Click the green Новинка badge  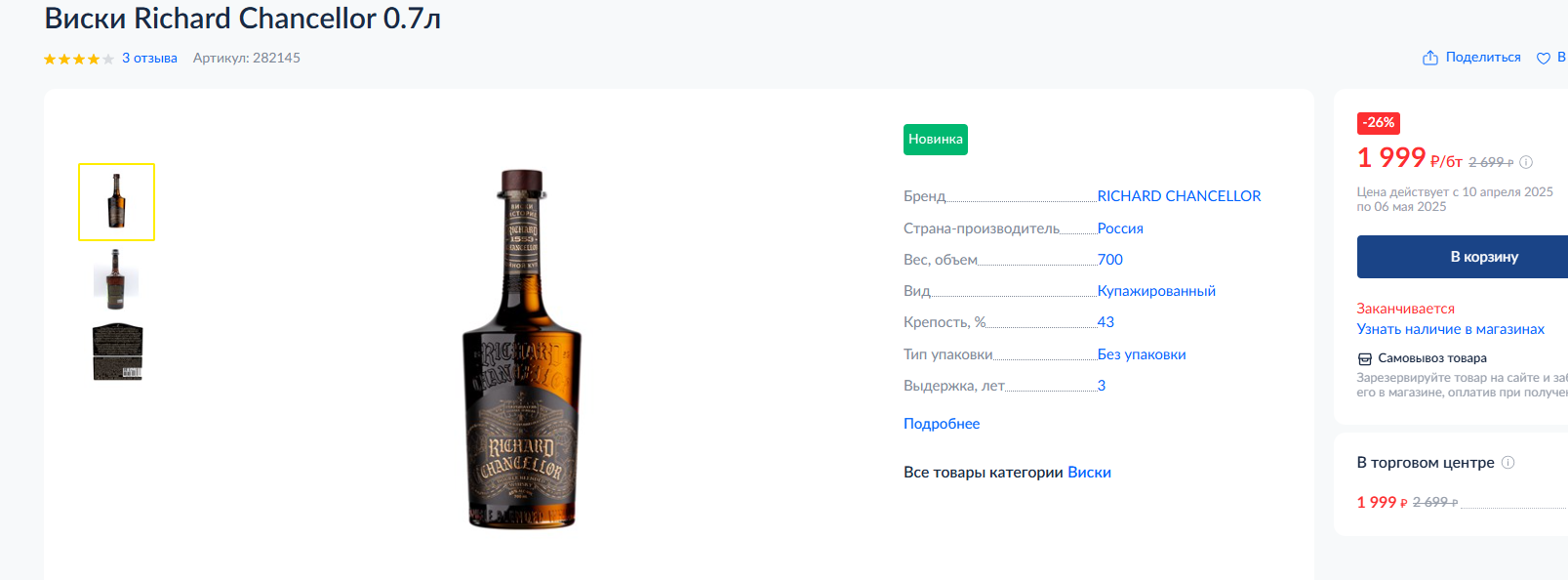(936, 140)
